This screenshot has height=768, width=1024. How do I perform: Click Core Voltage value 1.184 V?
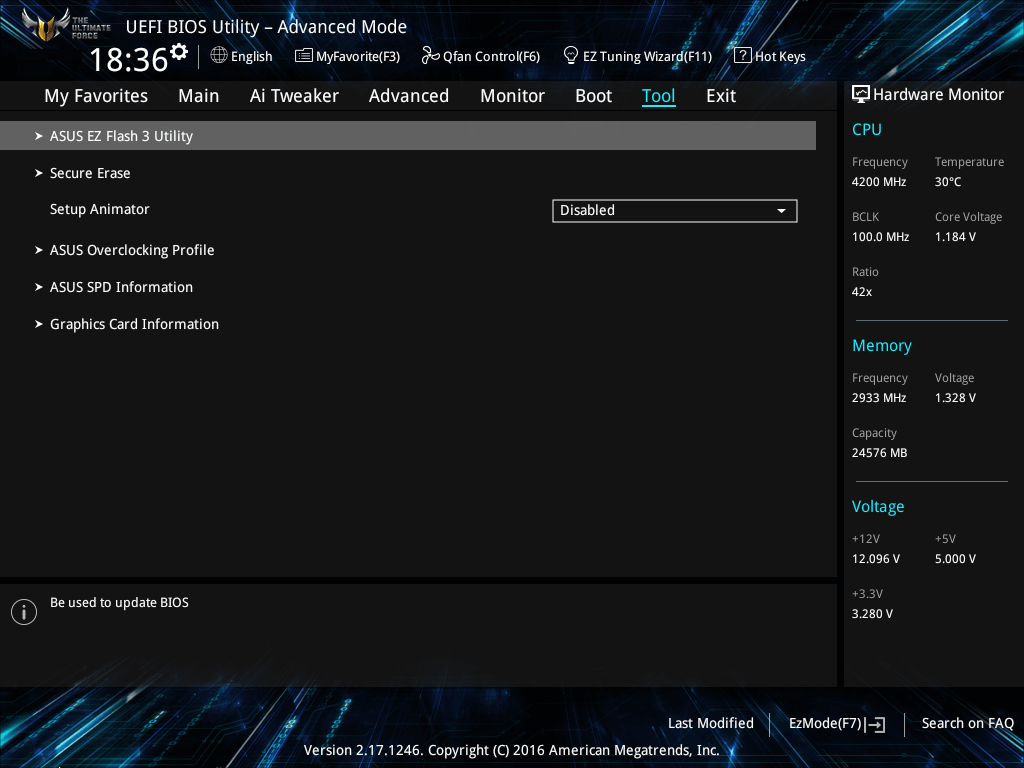pyautogui.click(x=955, y=236)
